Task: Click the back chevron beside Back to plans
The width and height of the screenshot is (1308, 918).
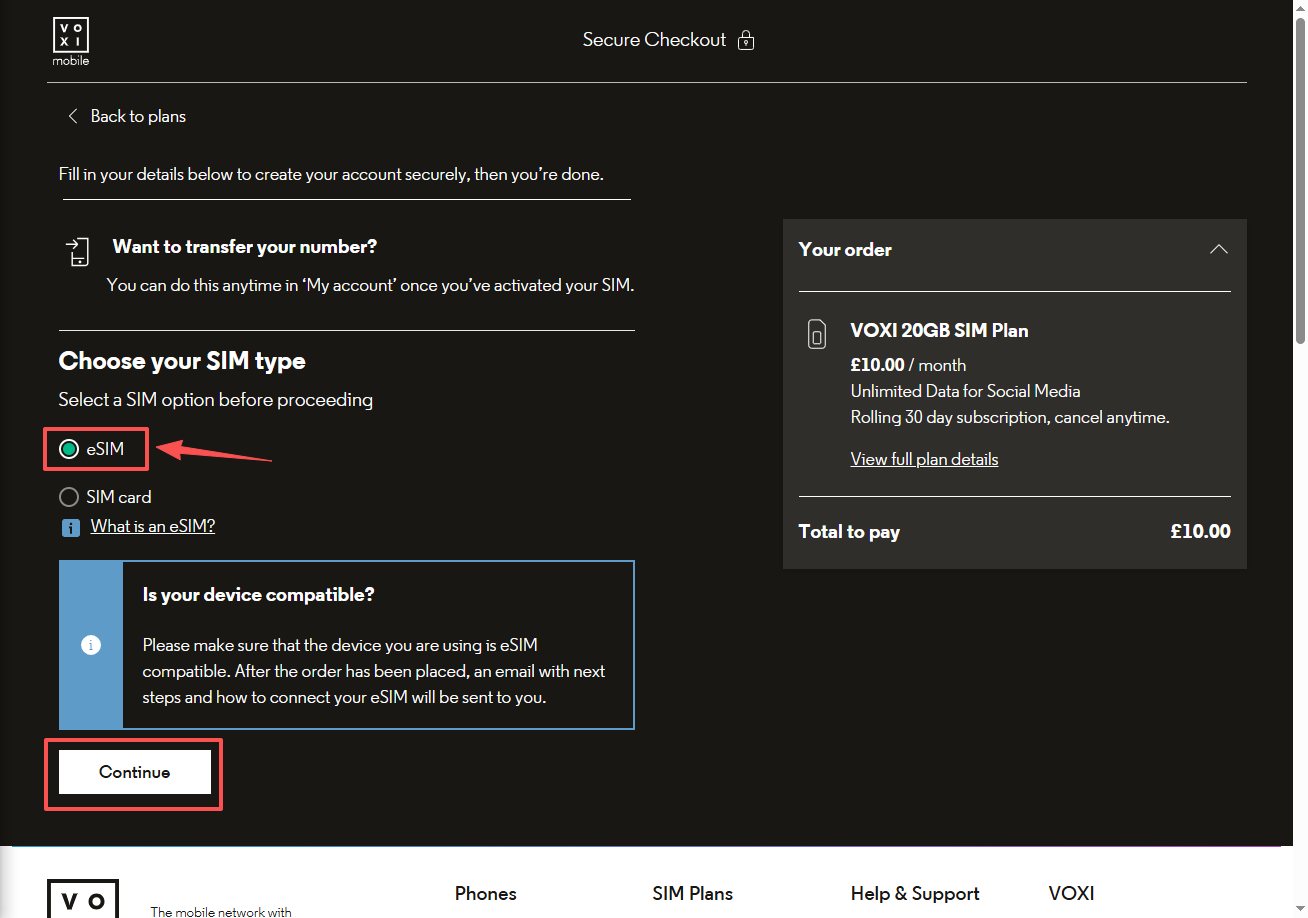Action: point(72,116)
